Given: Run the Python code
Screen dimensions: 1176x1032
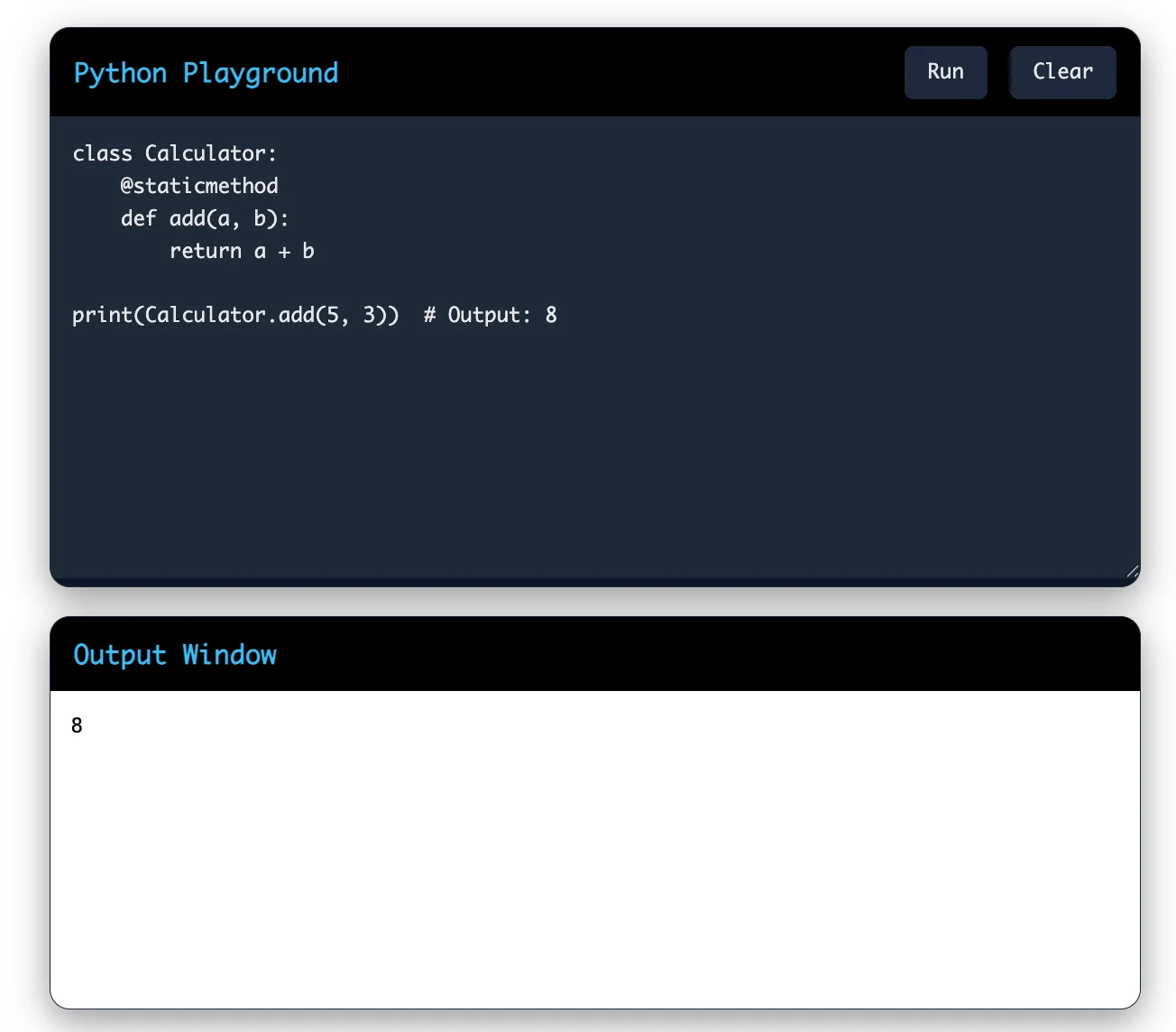Looking at the screenshot, I should 945,72.
